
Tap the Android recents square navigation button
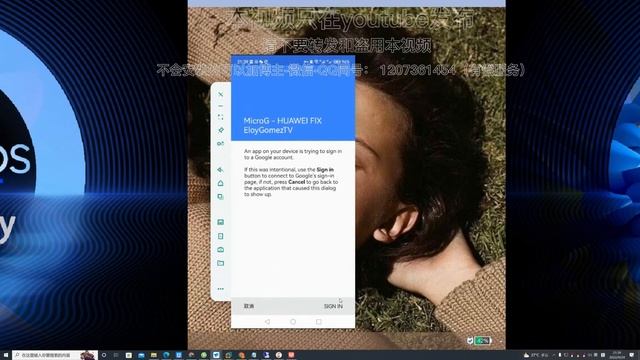tap(318, 322)
